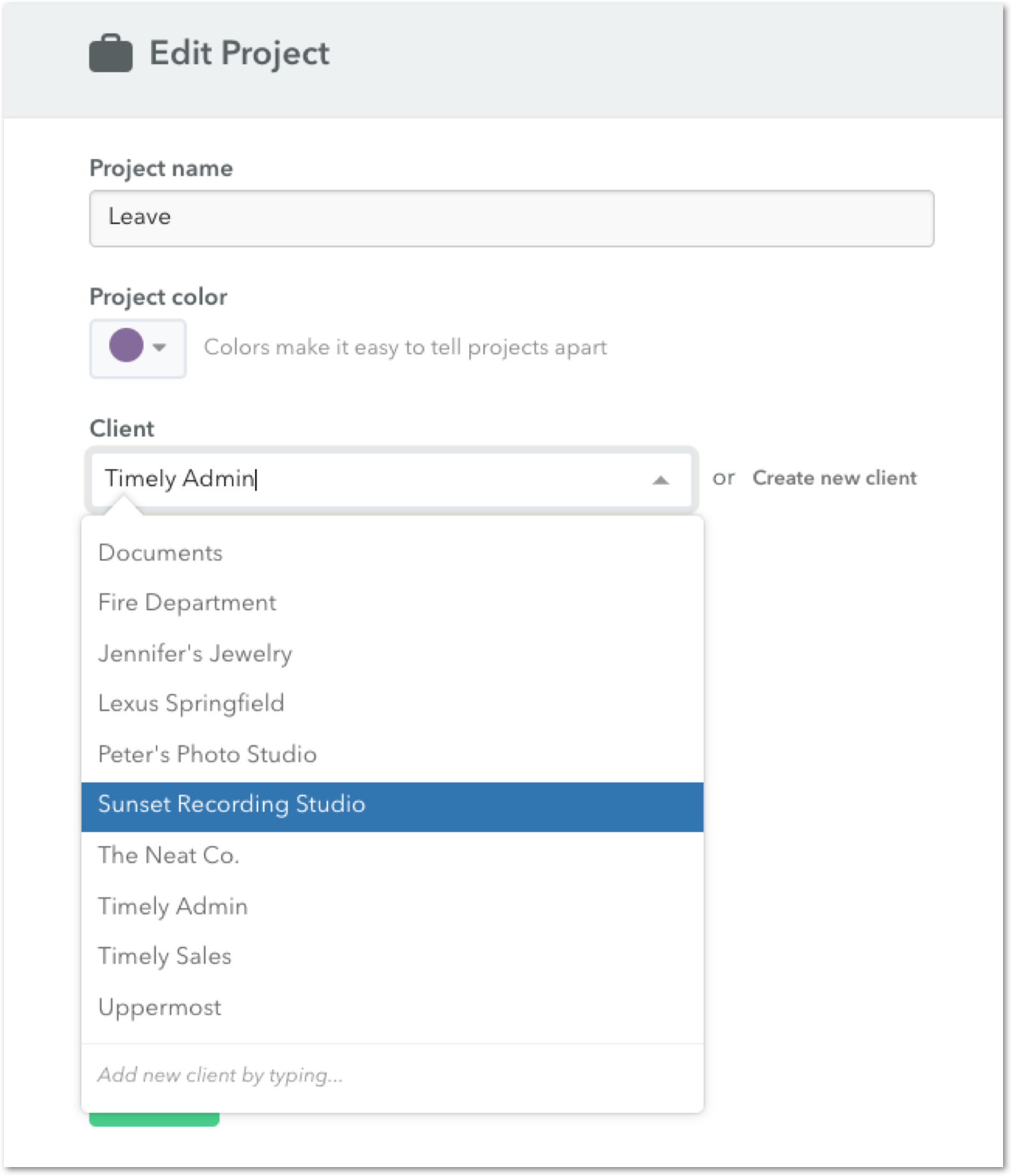Select Timely Sales in the dropdown
The image size is (1012, 1176).
click(x=164, y=956)
